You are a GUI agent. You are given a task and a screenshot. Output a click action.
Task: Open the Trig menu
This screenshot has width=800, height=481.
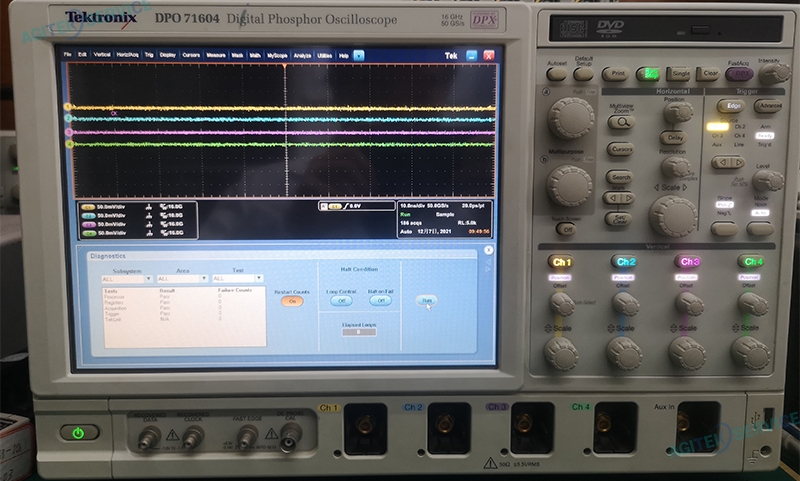point(148,55)
